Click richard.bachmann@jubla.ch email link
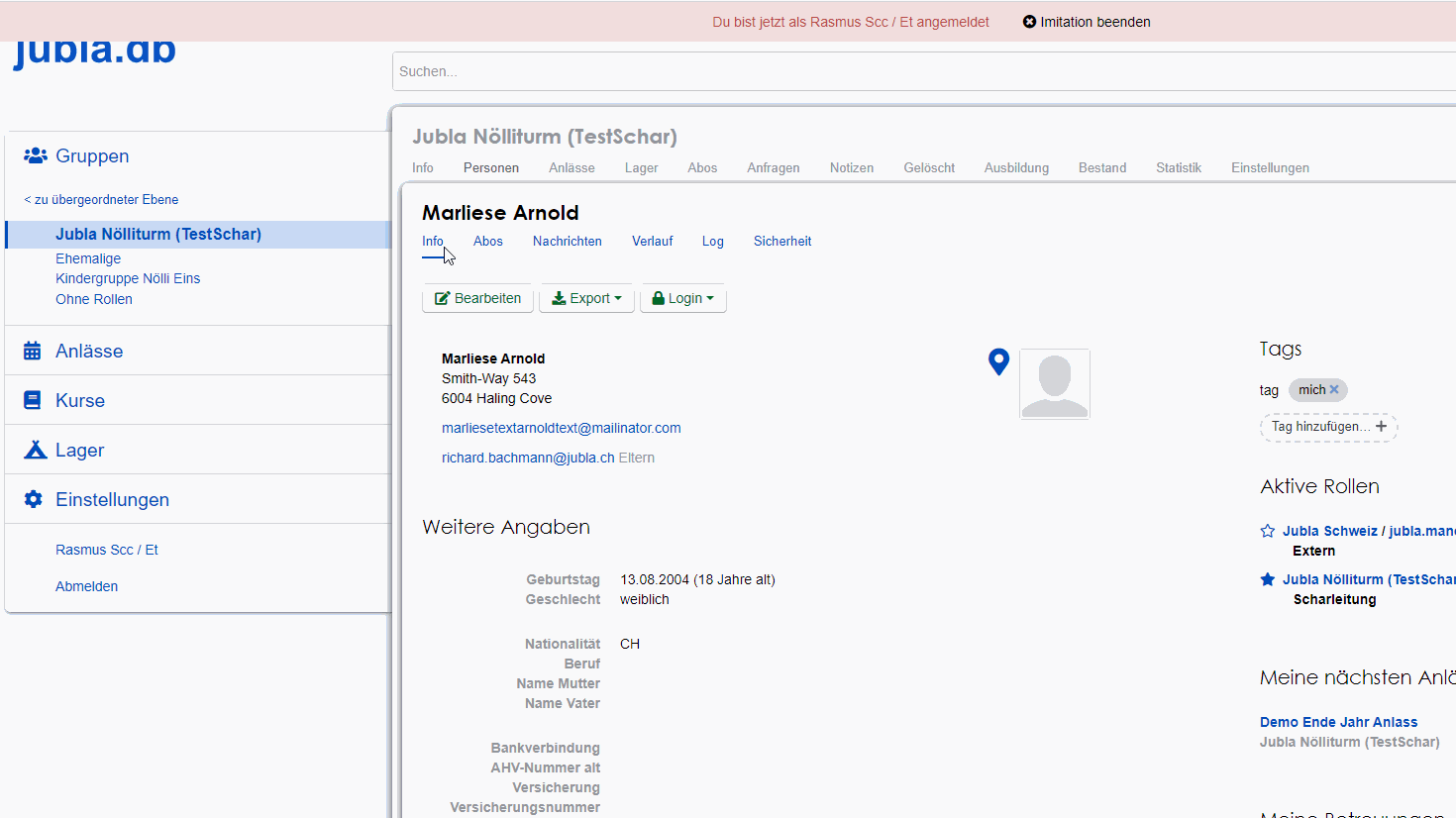This screenshot has width=1456, height=818. (528, 458)
